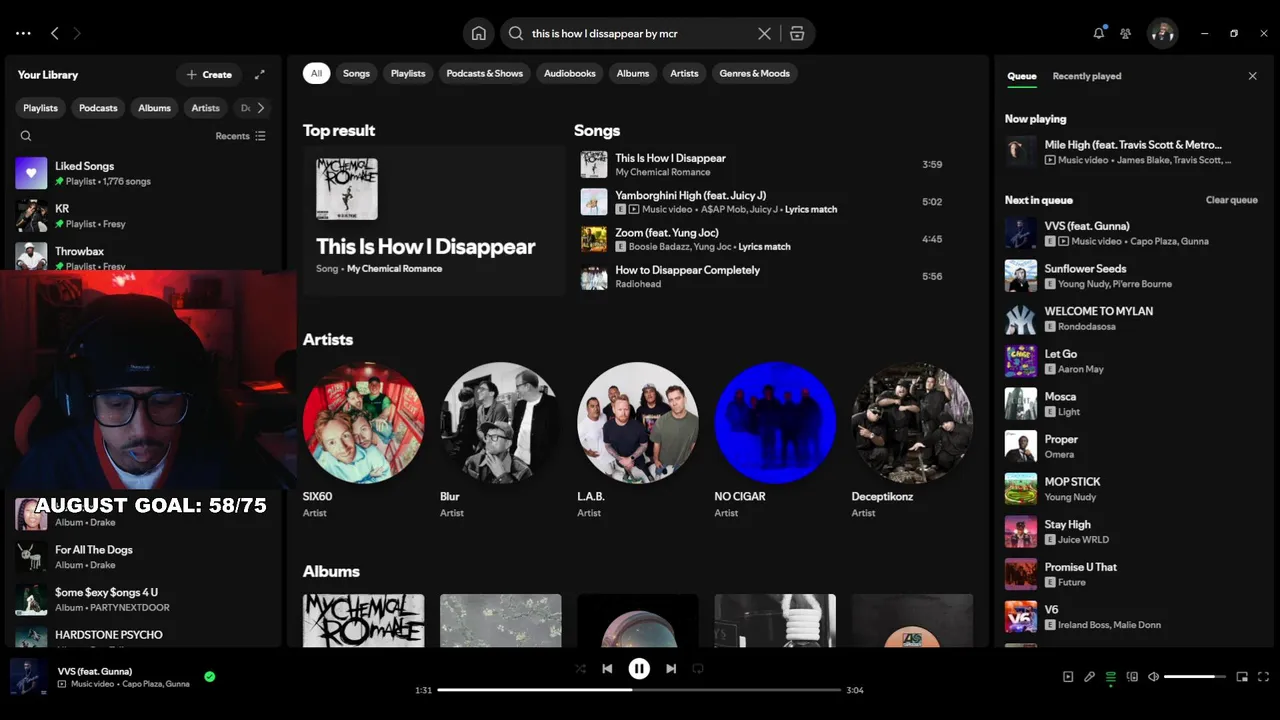This screenshot has height=720, width=1280.
Task: Toggle saved checkmark for VVS
Action: [x=210, y=677]
